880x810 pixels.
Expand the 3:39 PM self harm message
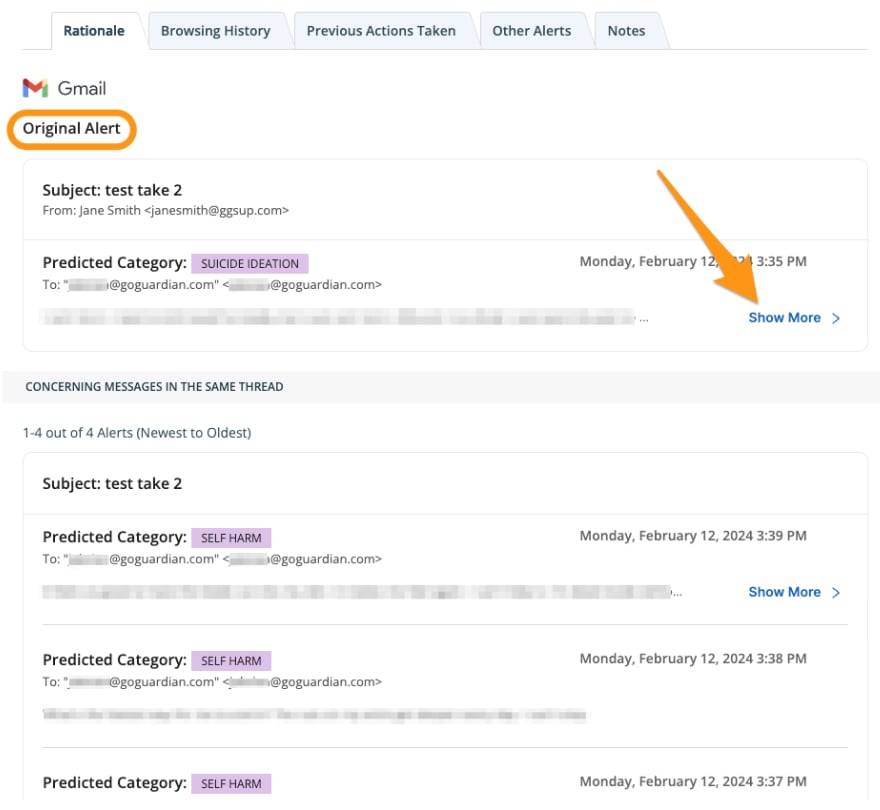(x=785, y=592)
